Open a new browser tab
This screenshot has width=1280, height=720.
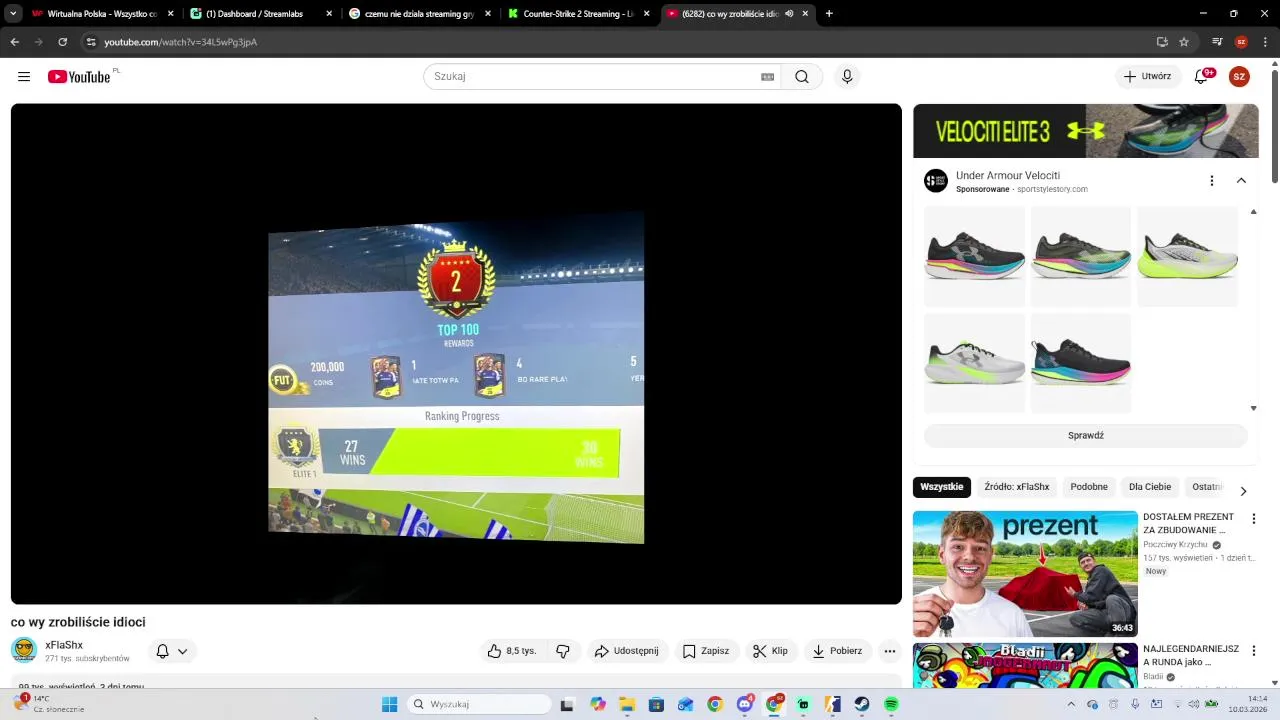(x=829, y=14)
